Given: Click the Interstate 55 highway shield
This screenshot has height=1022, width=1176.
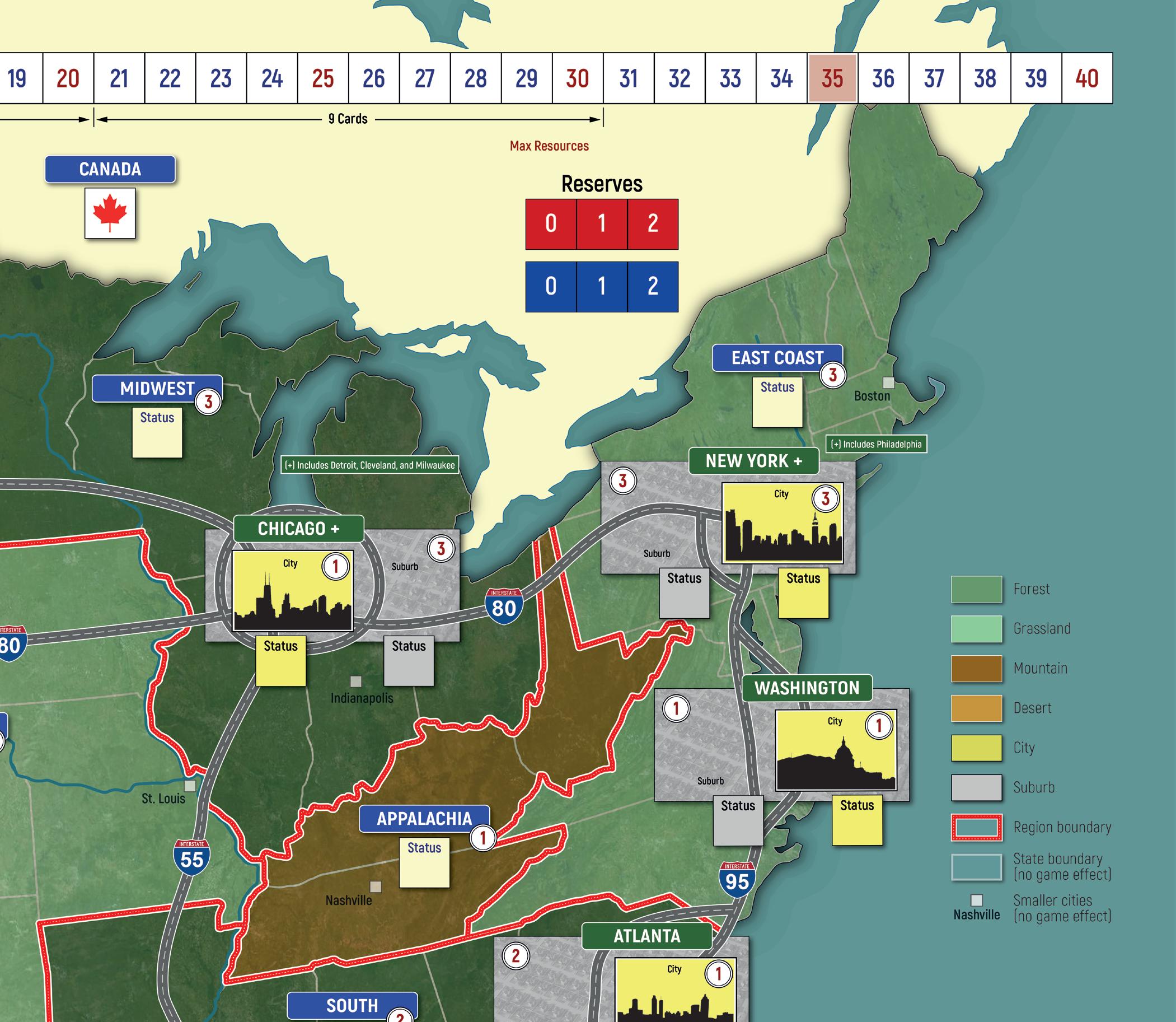Looking at the screenshot, I should click(191, 858).
